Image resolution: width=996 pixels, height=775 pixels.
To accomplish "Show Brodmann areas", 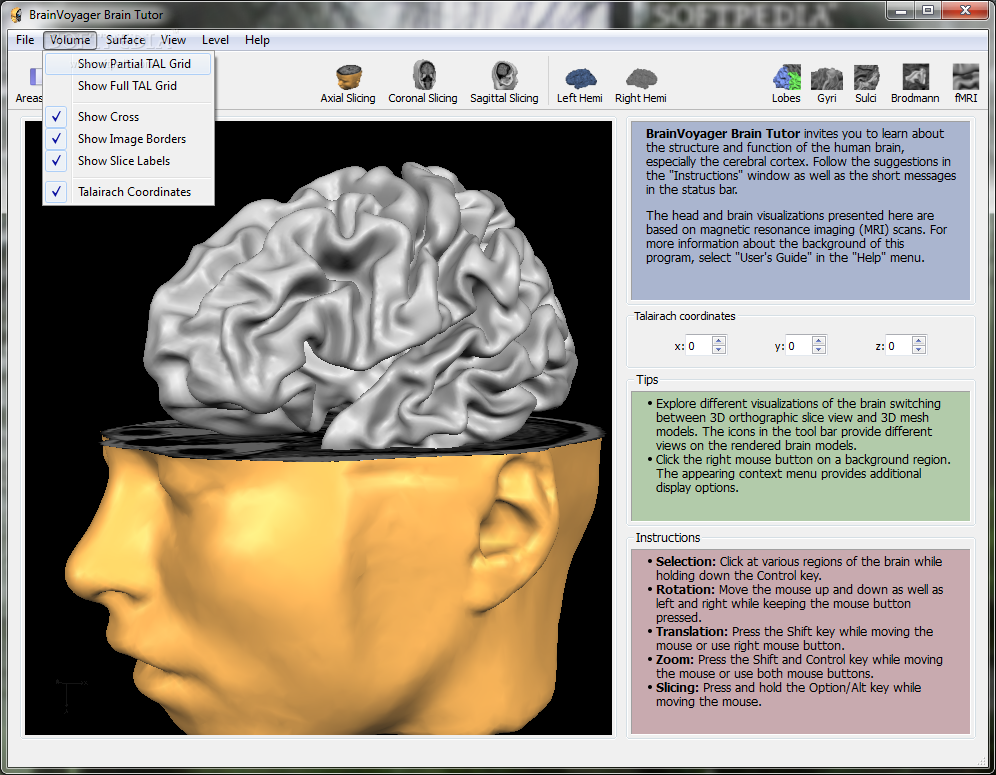I will pyautogui.click(x=915, y=84).
